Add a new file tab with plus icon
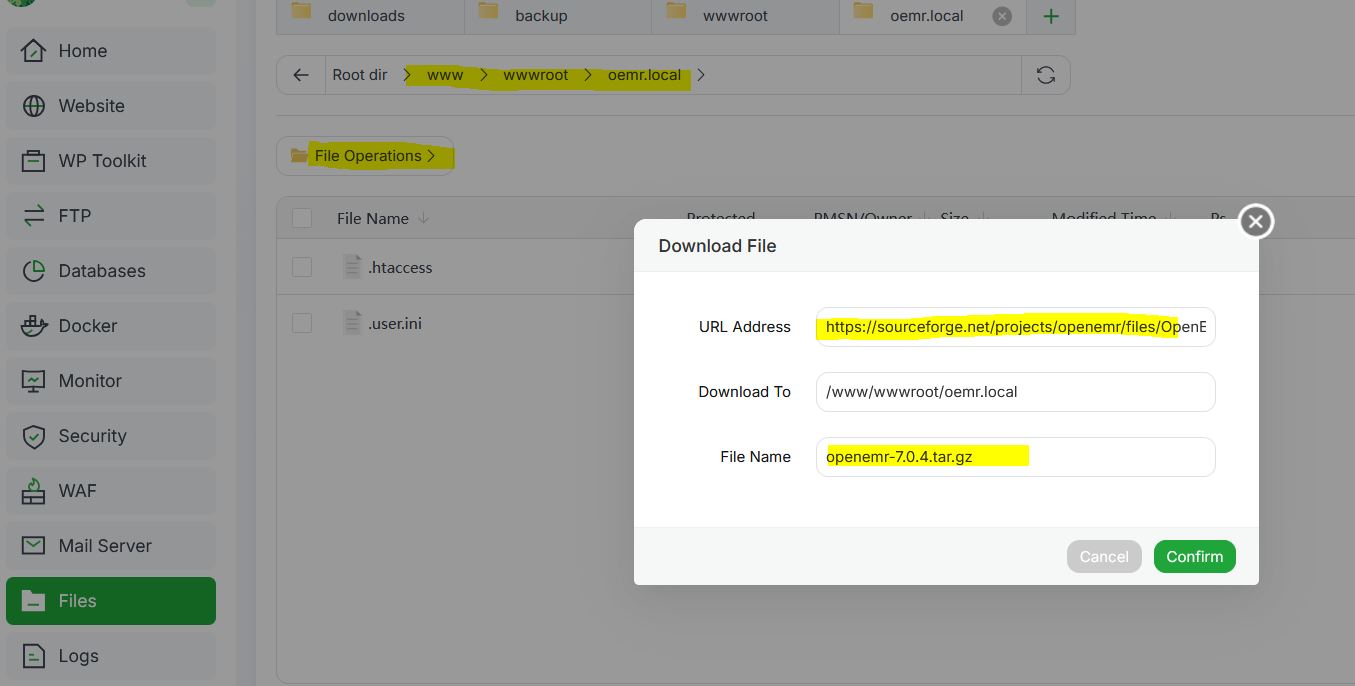The height and width of the screenshot is (686, 1355). tap(1050, 16)
